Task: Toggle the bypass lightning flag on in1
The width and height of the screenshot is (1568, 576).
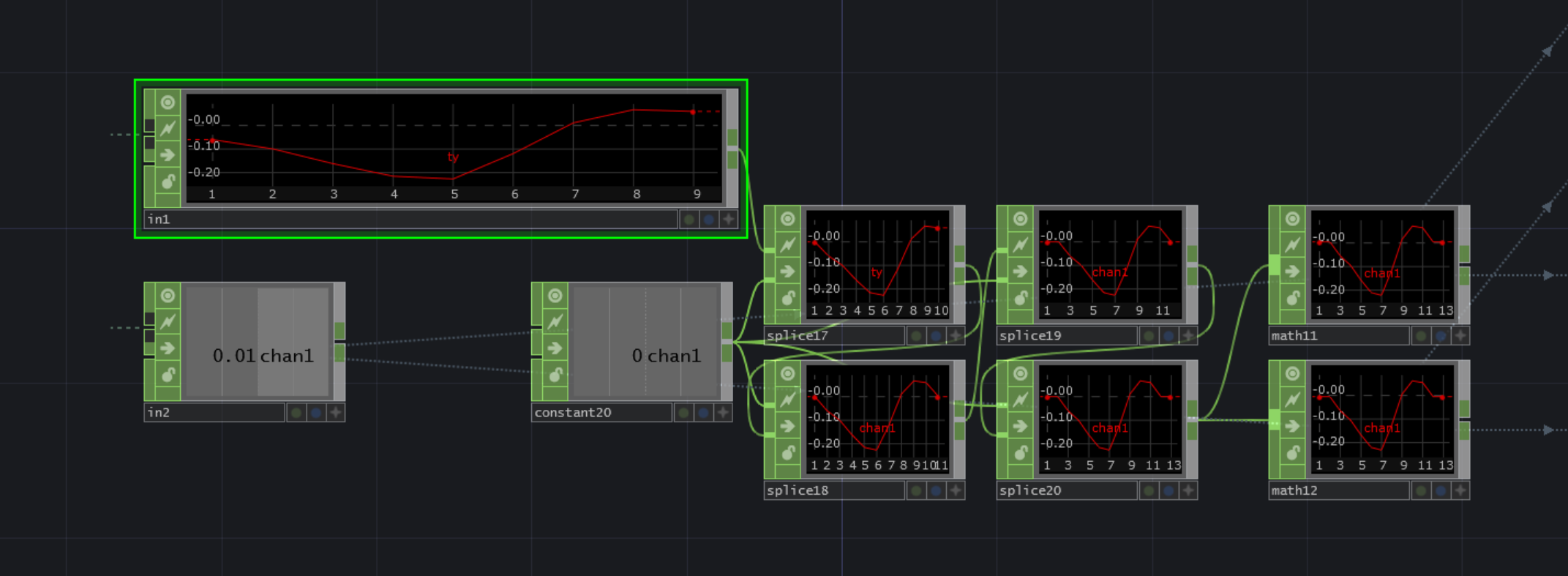Action: click(168, 129)
